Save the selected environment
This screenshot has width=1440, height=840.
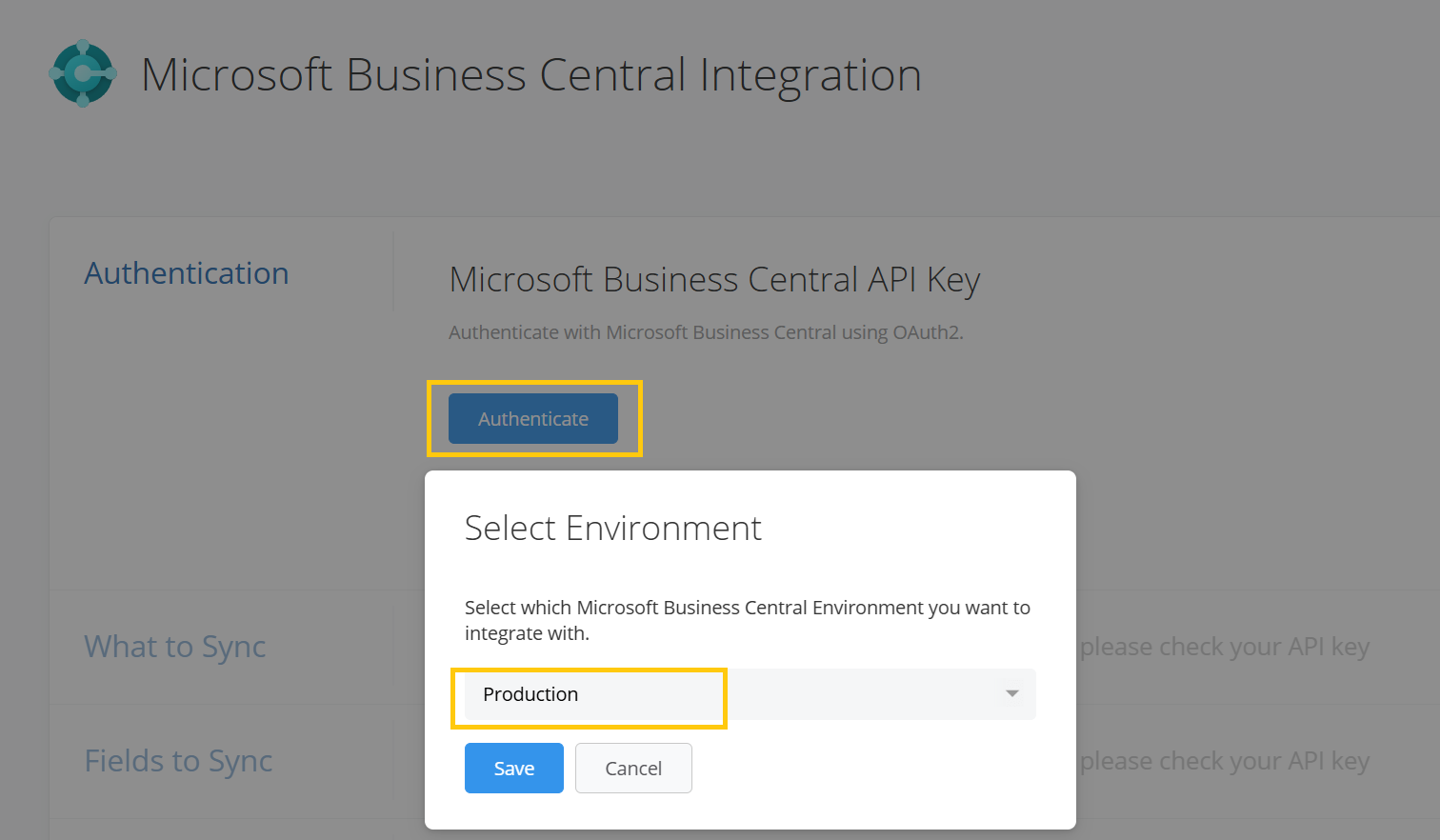(x=514, y=768)
